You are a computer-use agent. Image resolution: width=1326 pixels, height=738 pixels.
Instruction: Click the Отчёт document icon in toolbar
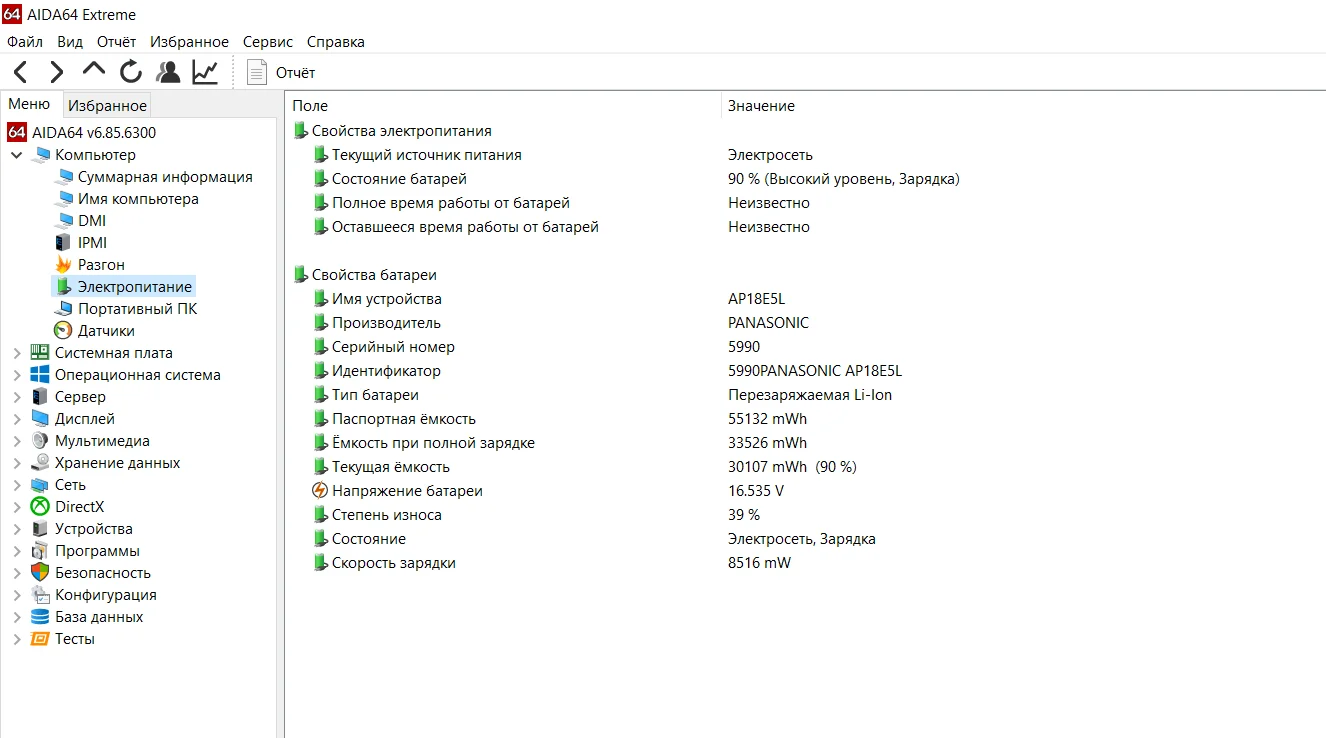[257, 72]
